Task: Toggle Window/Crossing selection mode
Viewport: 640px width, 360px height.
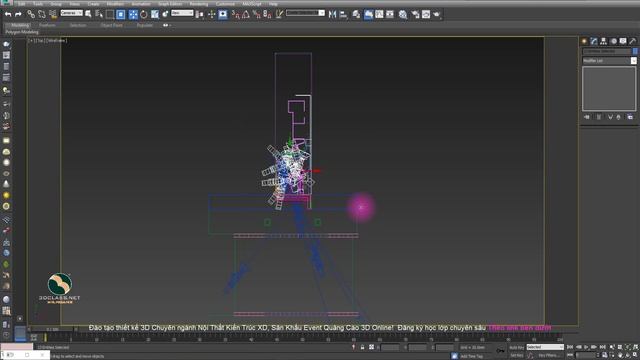Action: 121,14
